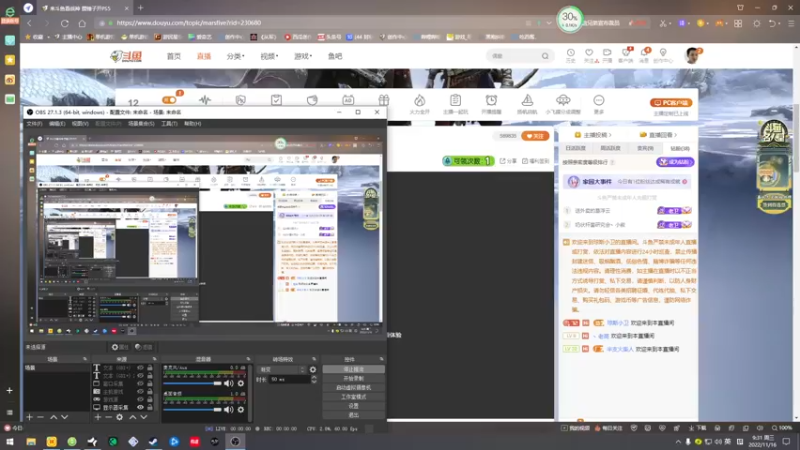
Task: Toggle lock of source with gamepad icon
Action: 150,399
